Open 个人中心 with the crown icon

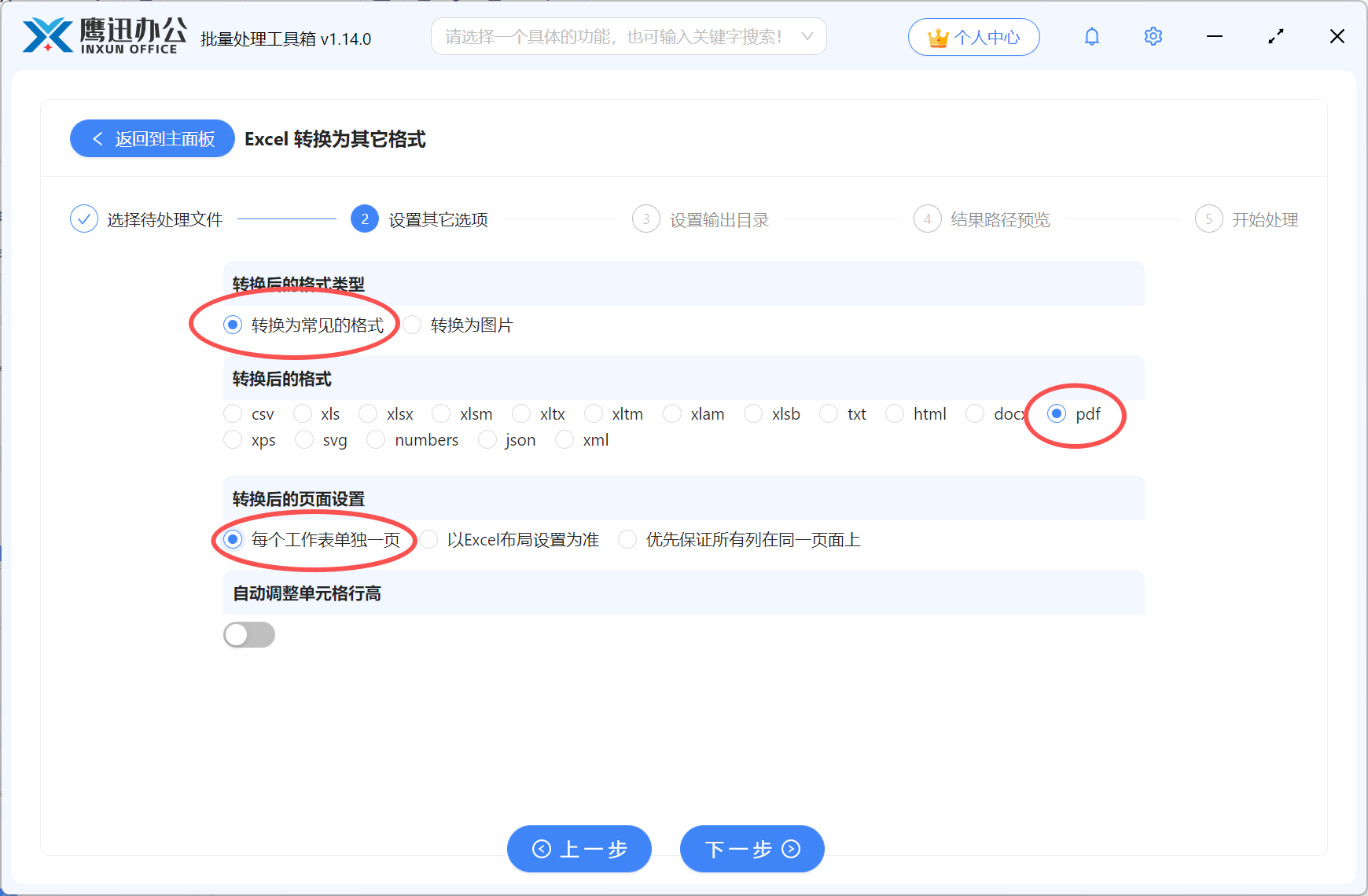coord(973,36)
